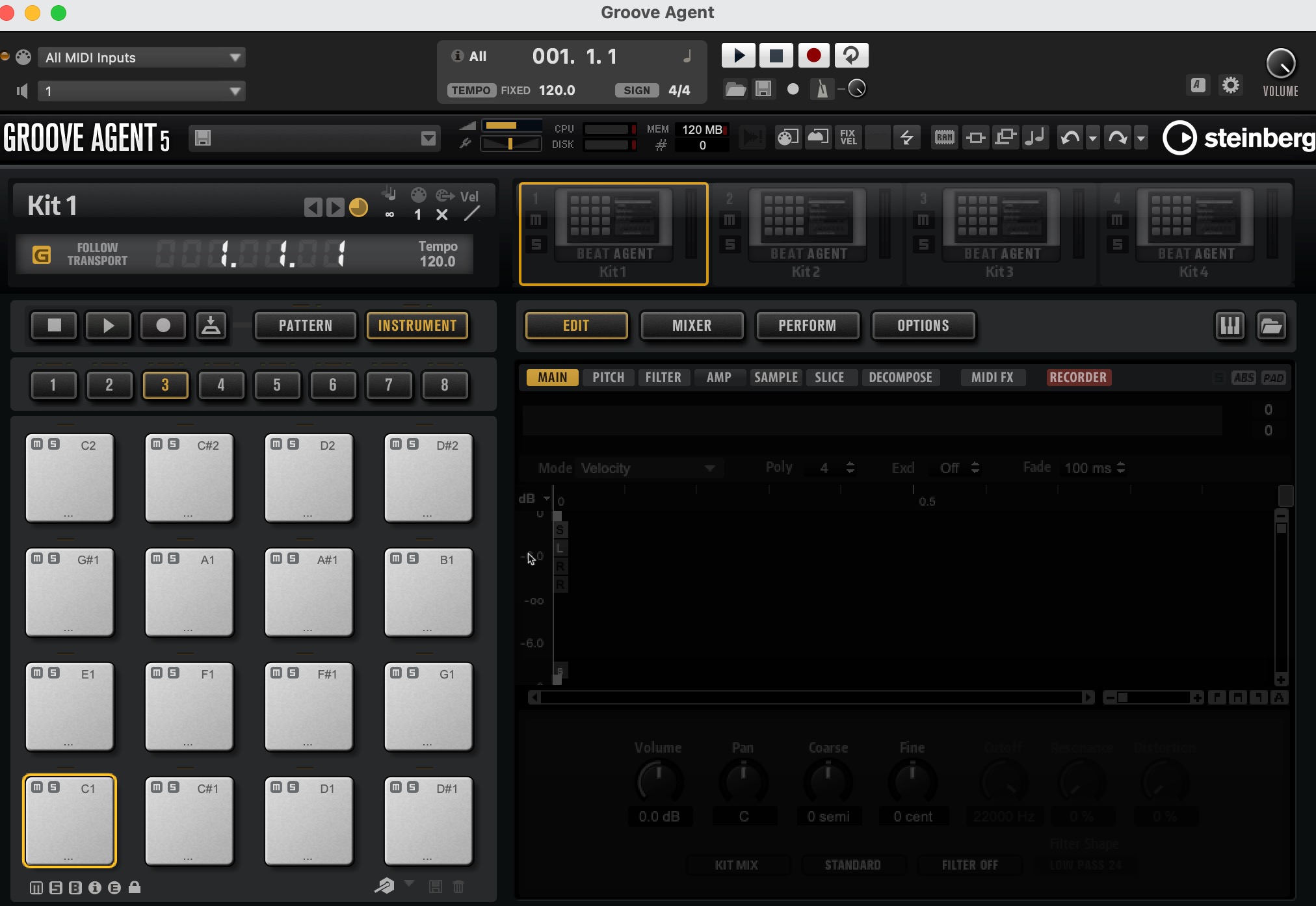Toggle Follow Transport button

41,255
